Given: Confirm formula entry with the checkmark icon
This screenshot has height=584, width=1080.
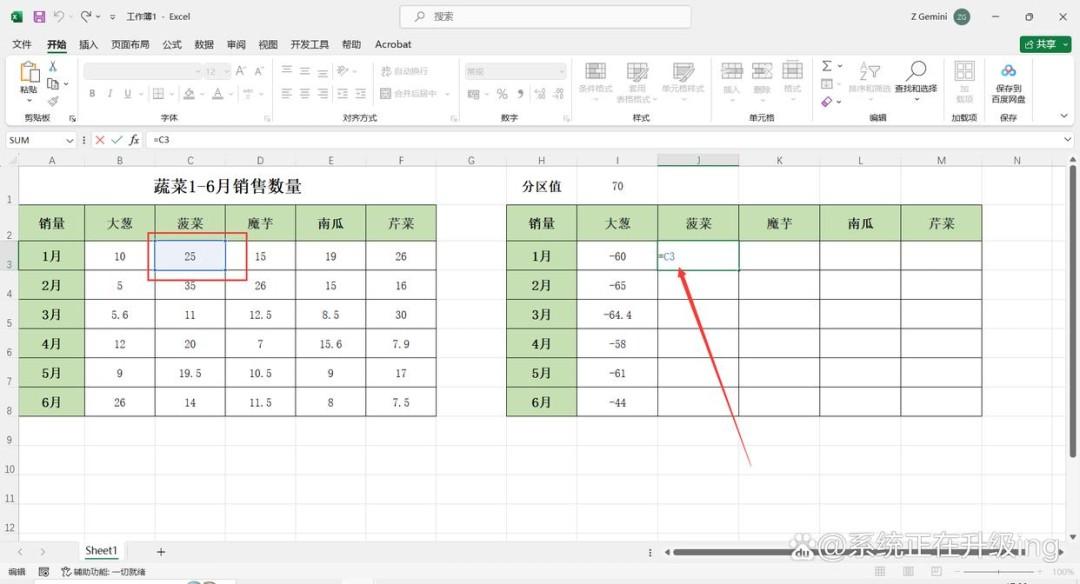Looking at the screenshot, I should click(116, 140).
